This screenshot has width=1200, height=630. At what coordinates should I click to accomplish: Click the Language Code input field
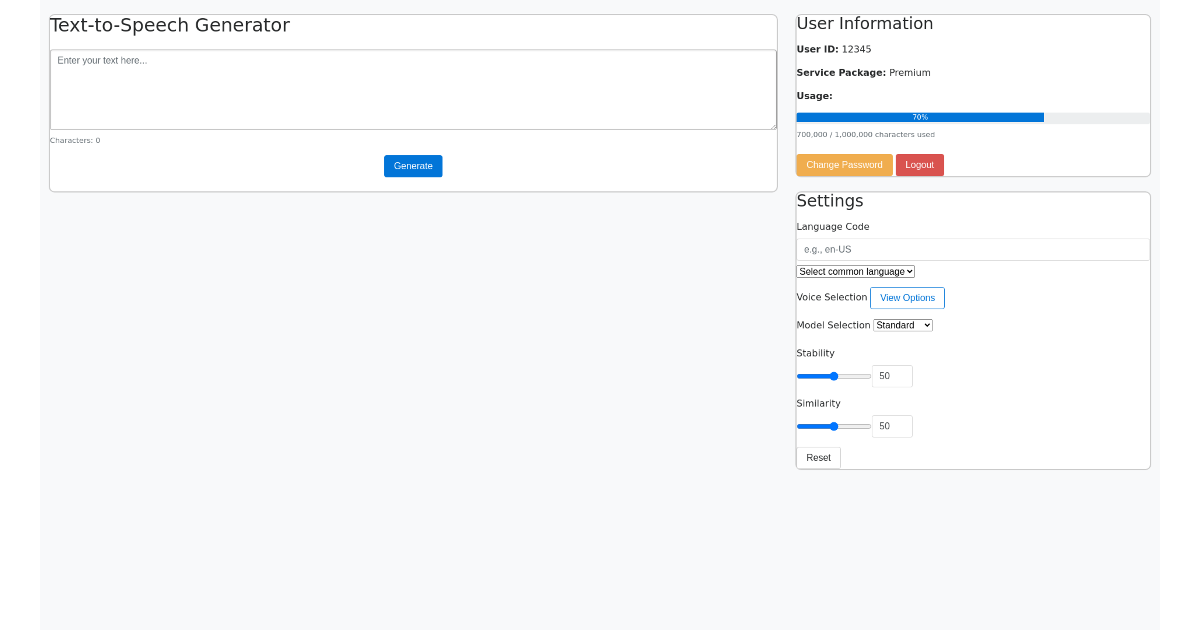click(972, 249)
